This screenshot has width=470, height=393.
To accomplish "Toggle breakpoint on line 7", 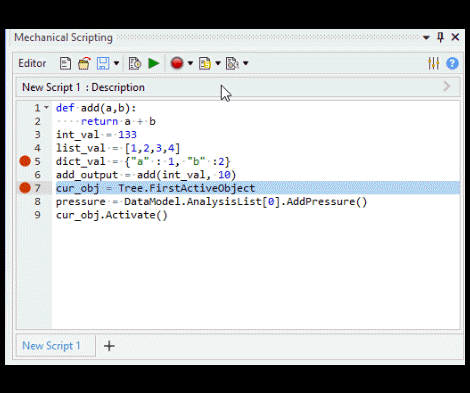I will click(x=25, y=188).
